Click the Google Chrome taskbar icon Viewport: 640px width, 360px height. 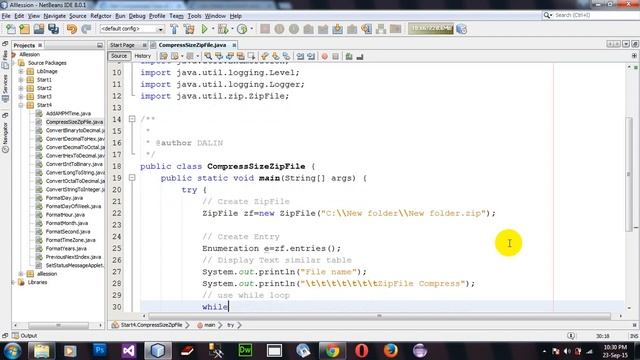pyautogui.click(x=332, y=351)
